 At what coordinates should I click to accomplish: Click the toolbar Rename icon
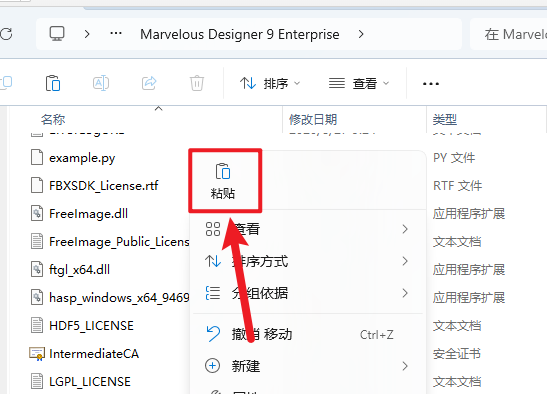click(101, 83)
